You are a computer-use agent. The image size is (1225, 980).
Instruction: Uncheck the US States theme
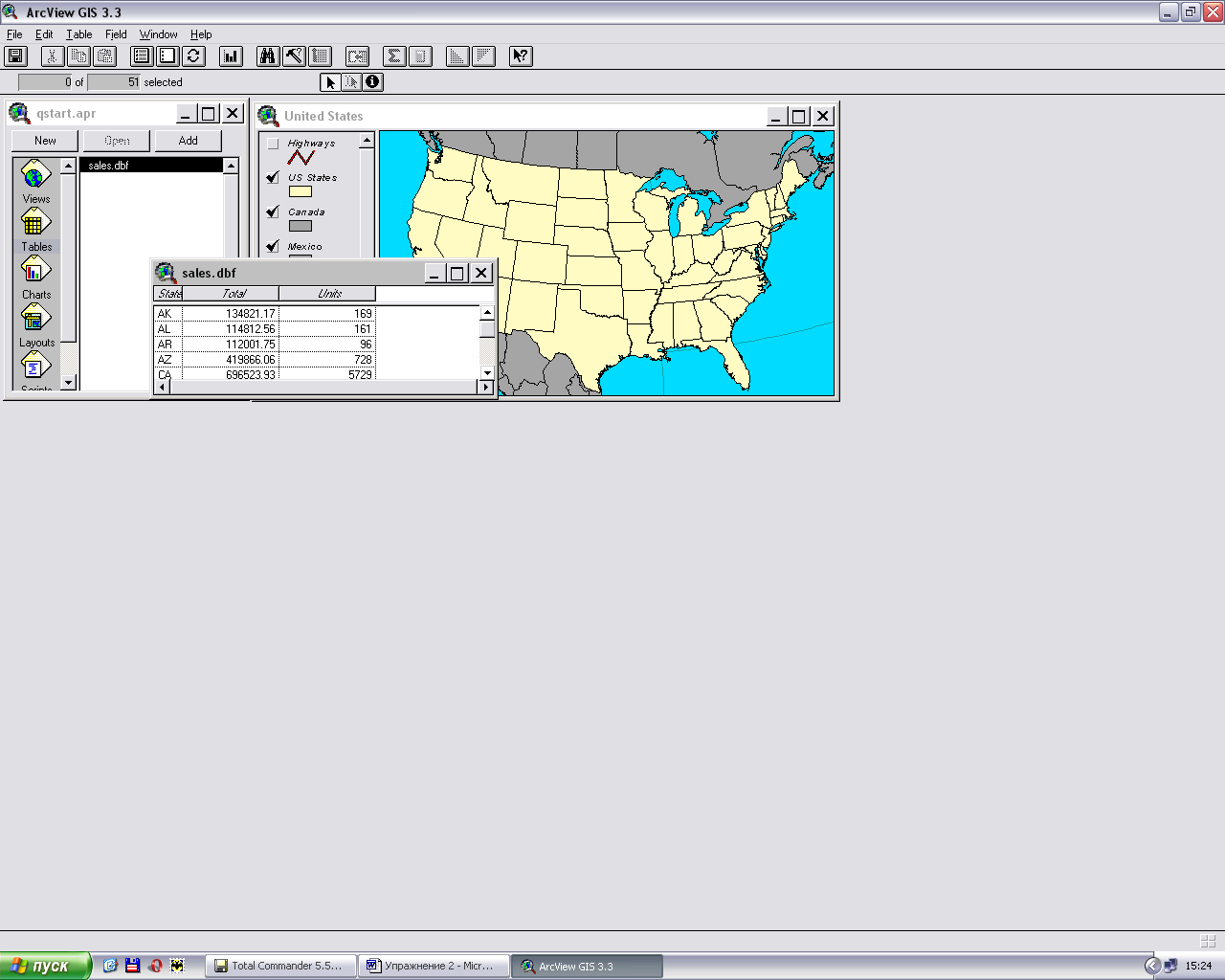click(x=273, y=178)
